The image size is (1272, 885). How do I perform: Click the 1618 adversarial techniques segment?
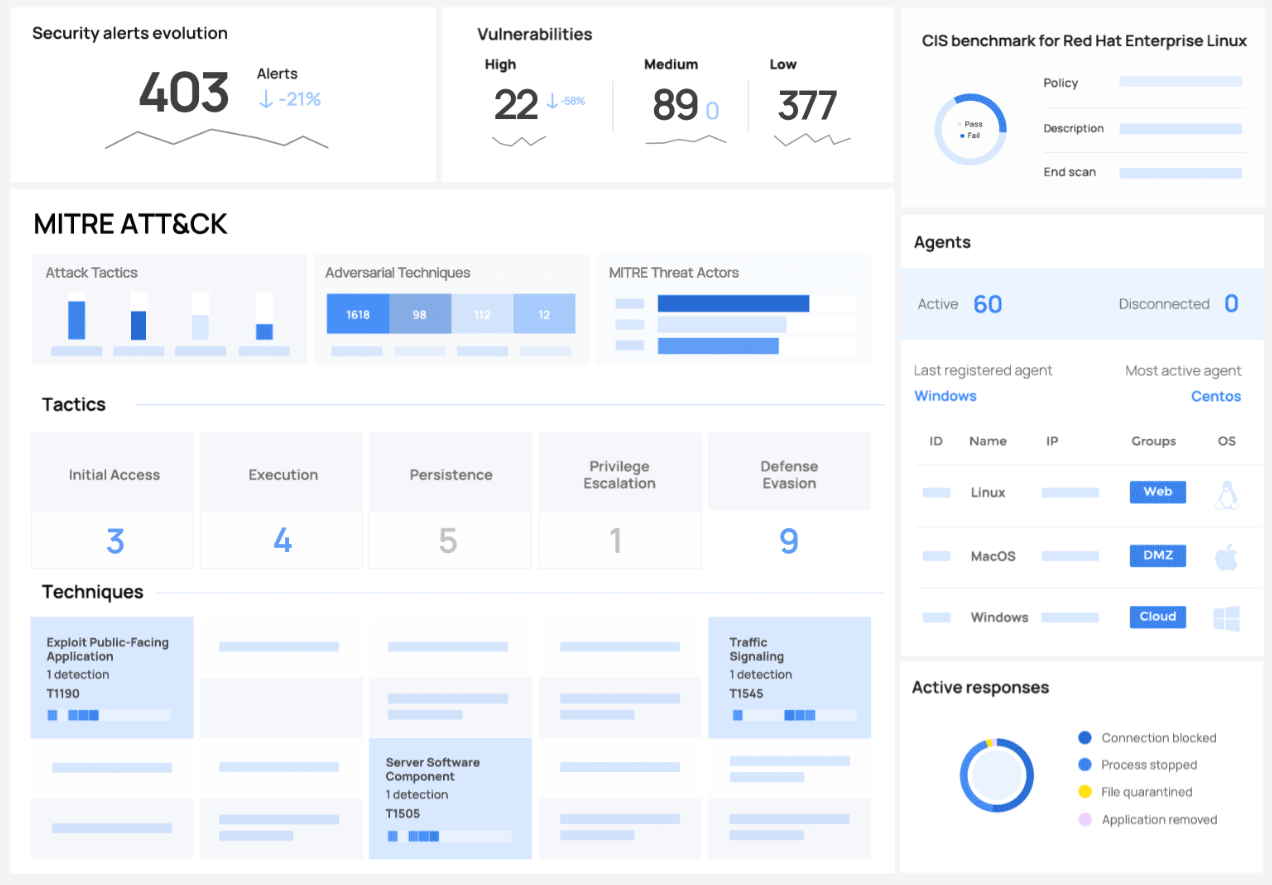(x=358, y=314)
